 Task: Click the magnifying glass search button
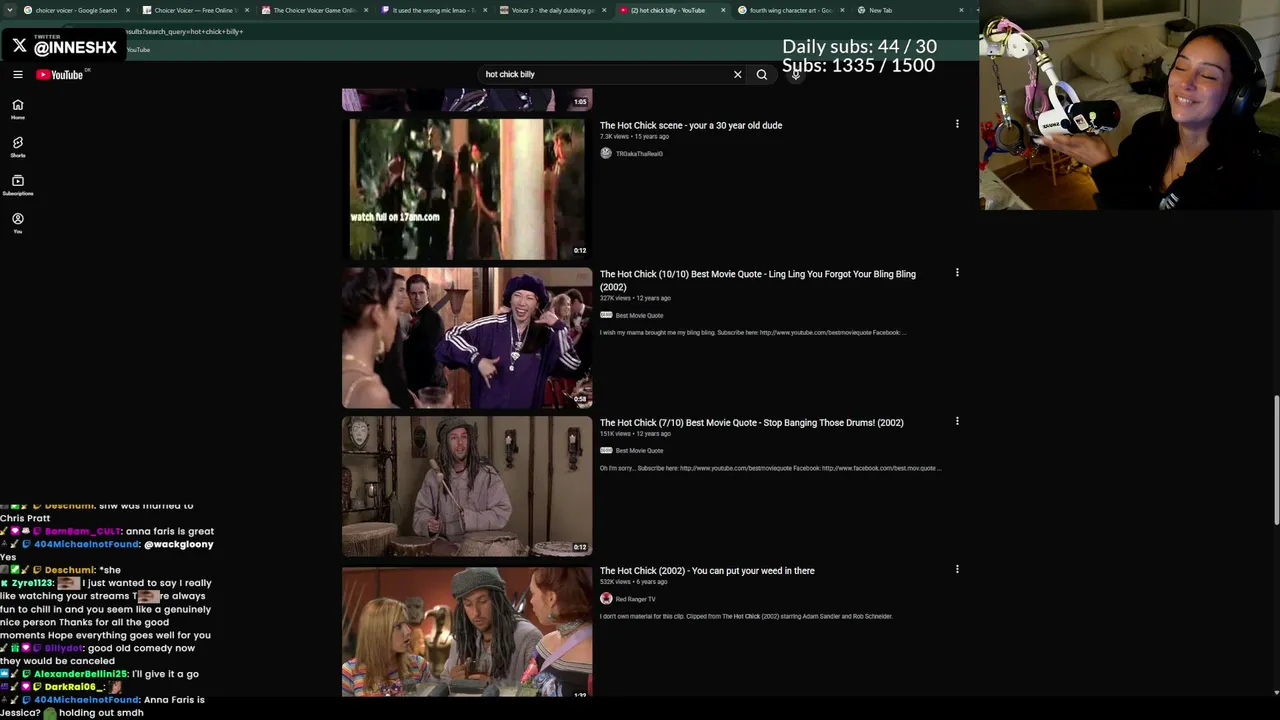(762, 74)
